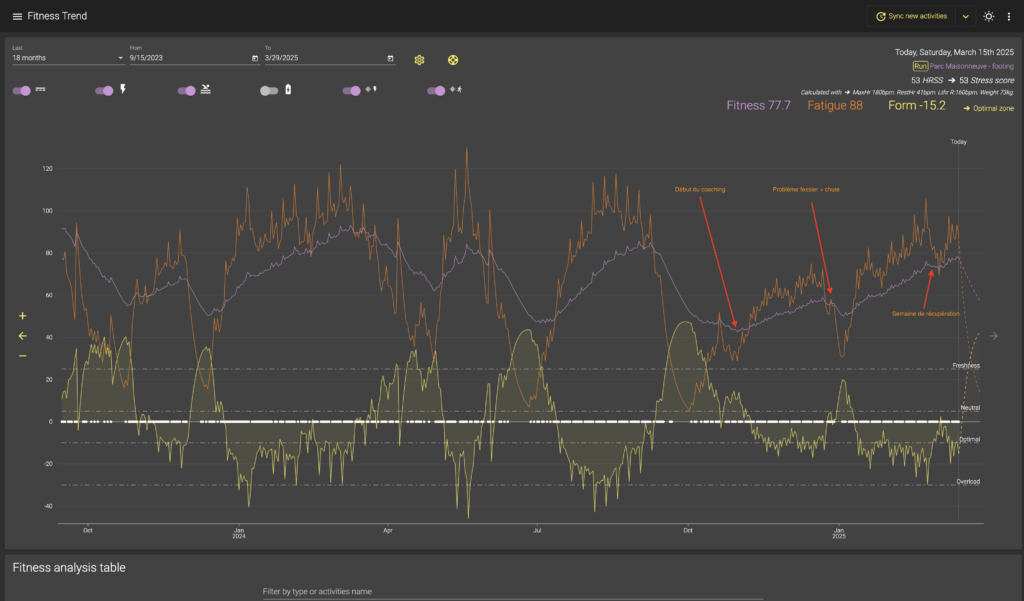Open the To date calendar picker
Image resolution: width=1024 pixels, height=601 pixels.
(391, 58)
